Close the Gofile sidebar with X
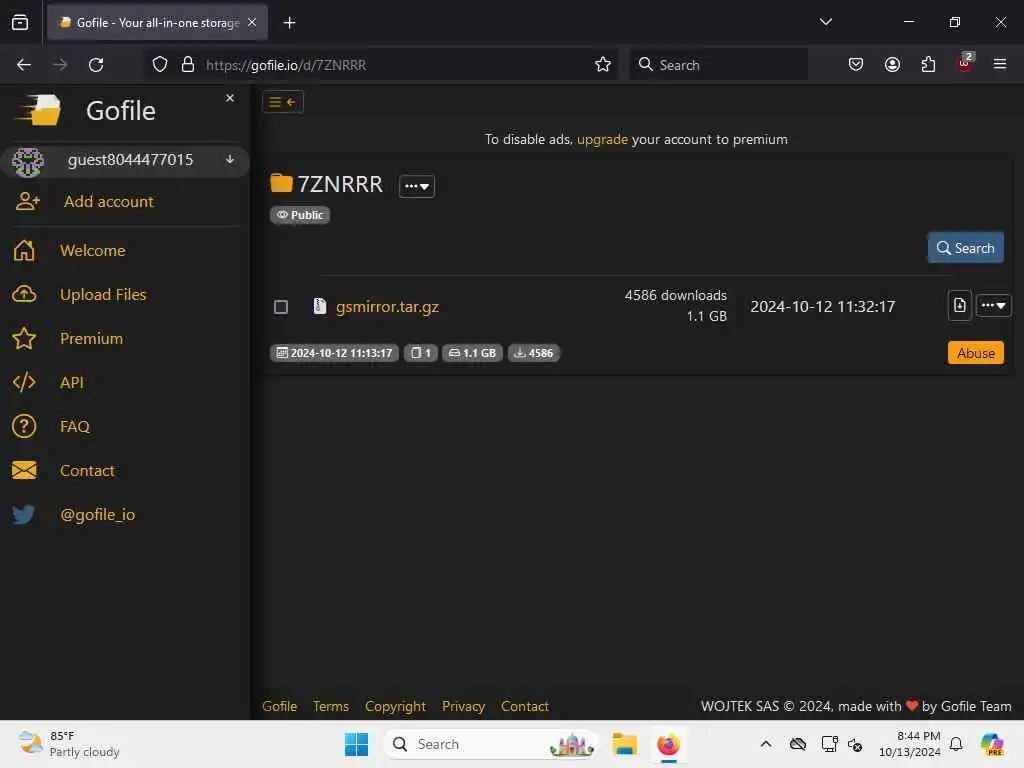This screenshot has height=768, width=1024. click(230, 98)
